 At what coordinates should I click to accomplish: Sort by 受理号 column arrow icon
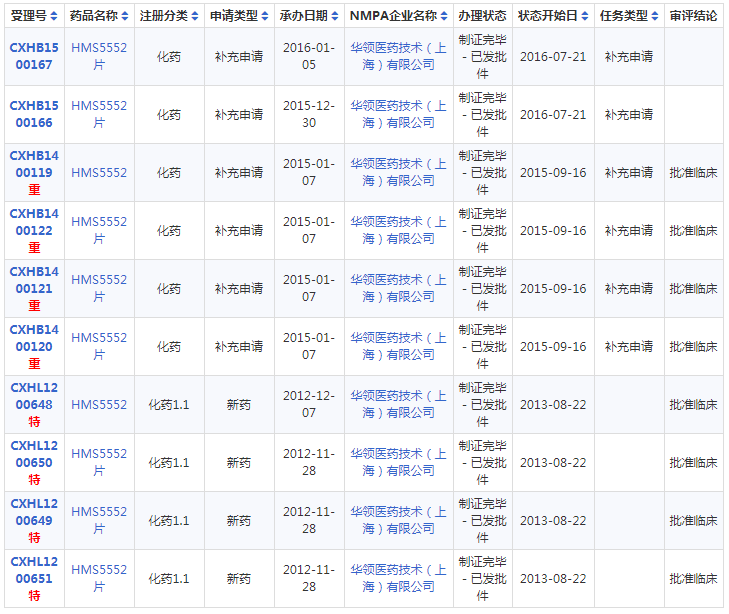54,16
